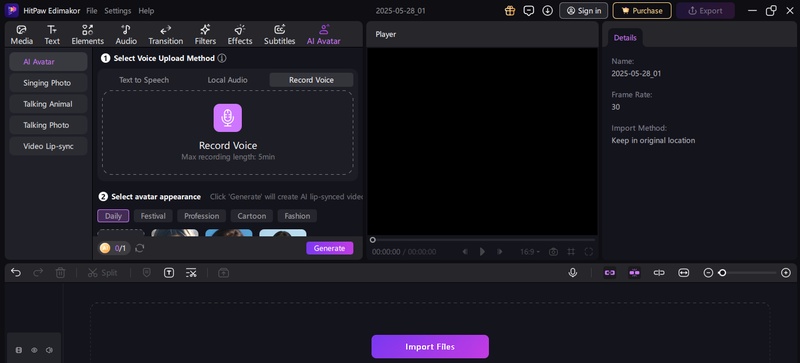Open the Help menu
This screenshot has height=363, width=800.
(x=146, y=11)
